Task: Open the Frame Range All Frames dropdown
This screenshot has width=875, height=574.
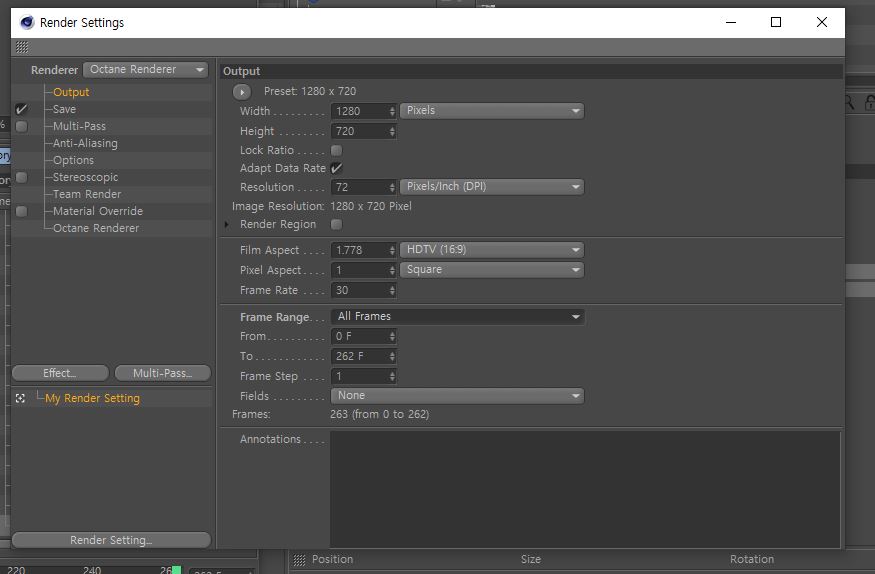Action: tap(458, 317)
